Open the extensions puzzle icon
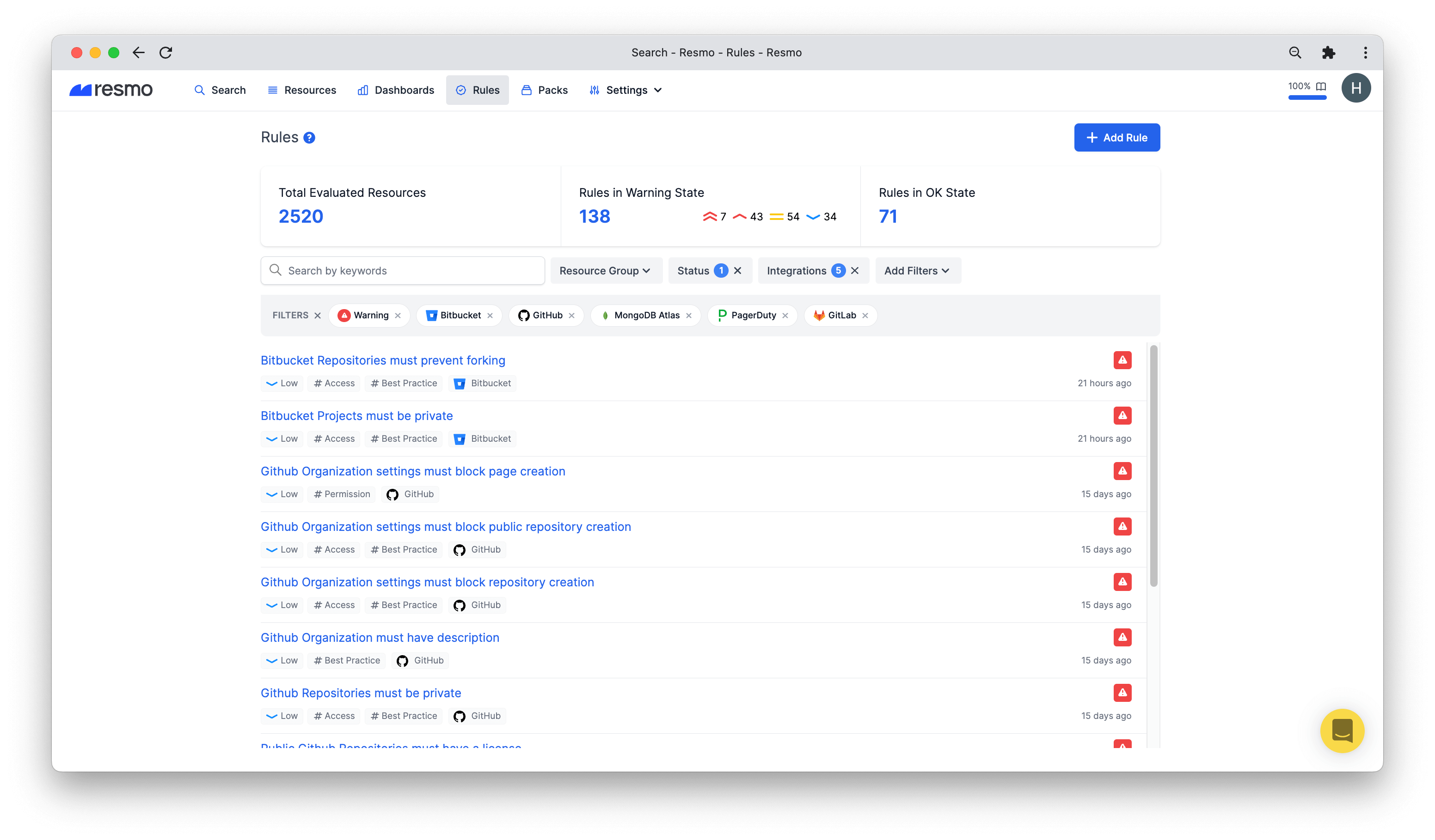 click(1329, 52)
